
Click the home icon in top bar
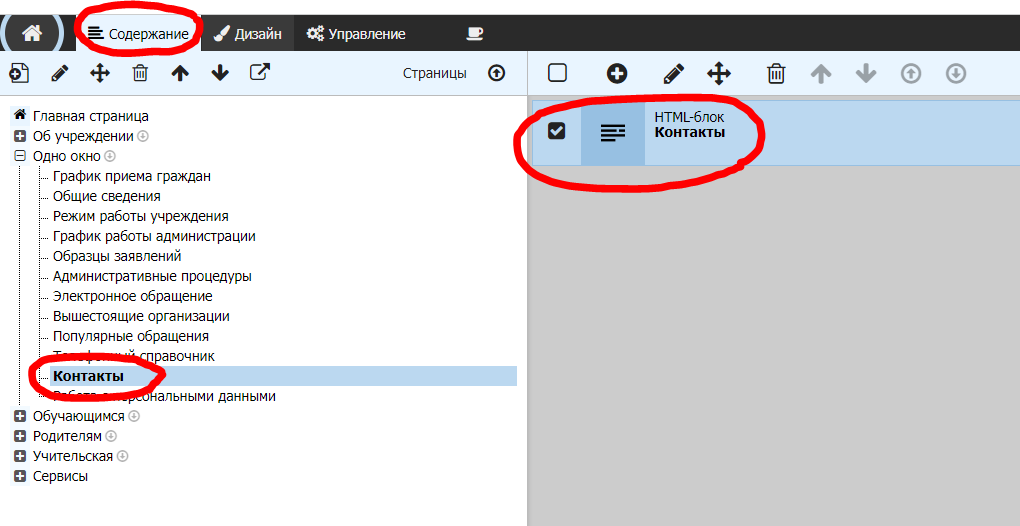[x=32, y=33]
